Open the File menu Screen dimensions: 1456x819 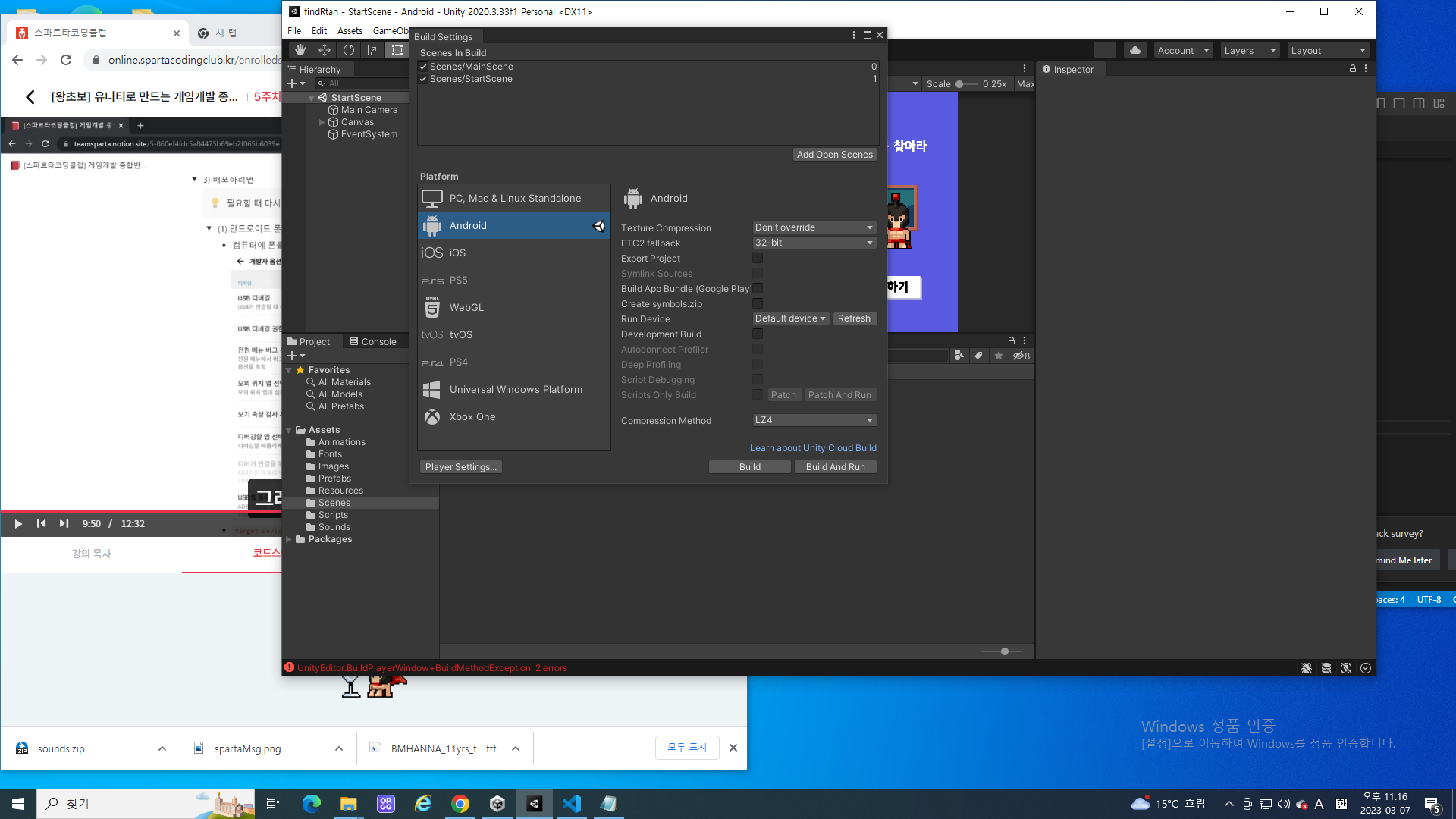(294, 31)
